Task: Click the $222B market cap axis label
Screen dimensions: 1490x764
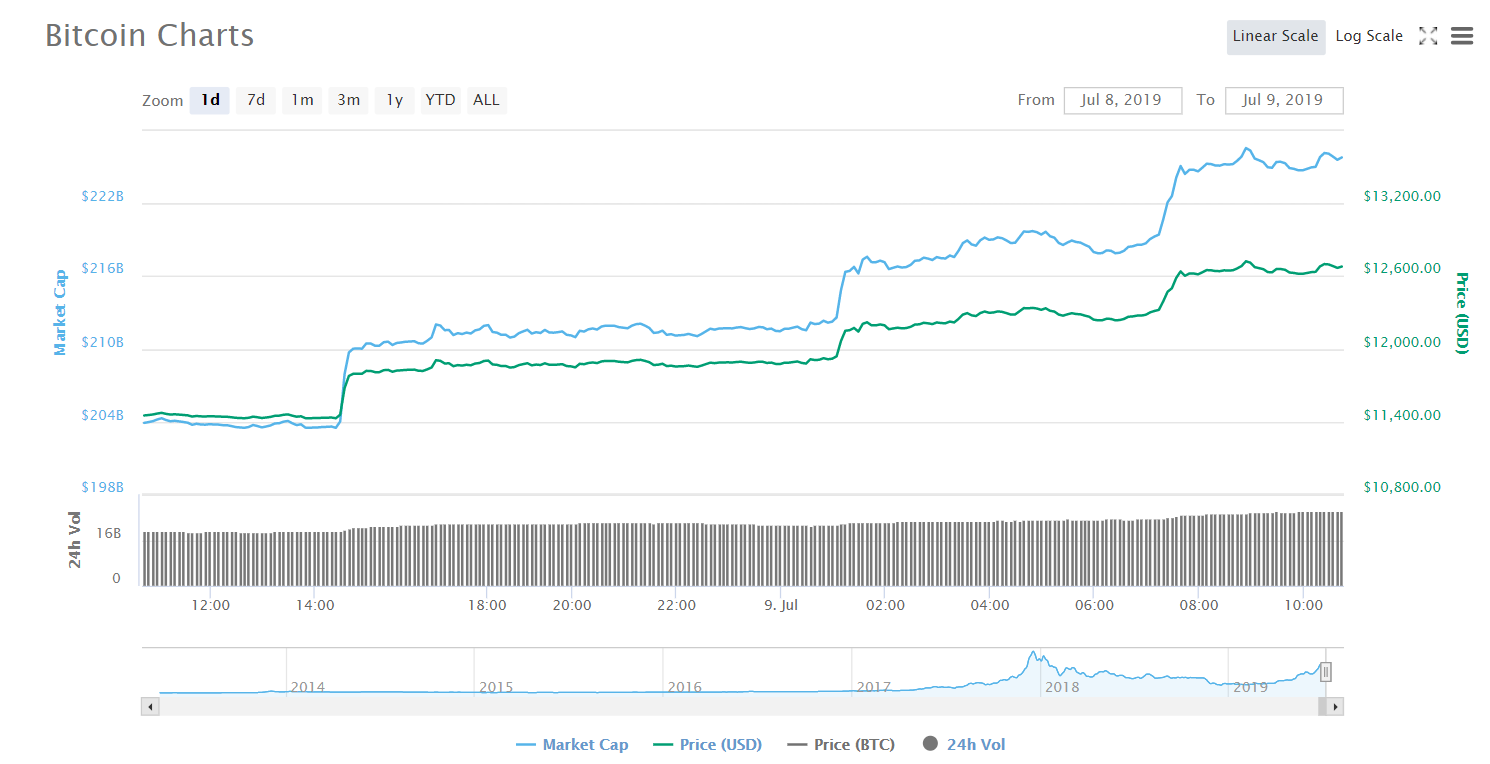Action: coord(103,196)
